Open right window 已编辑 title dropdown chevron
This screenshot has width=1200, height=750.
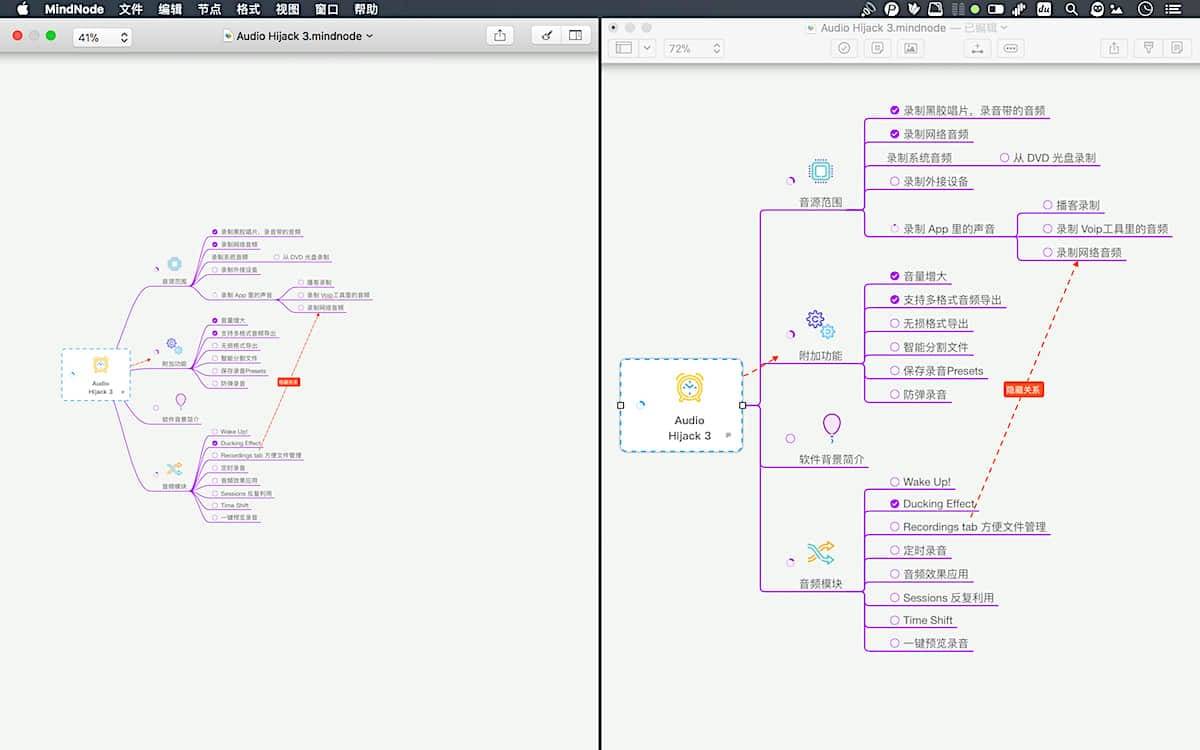pyautogui.click(x=1005, y=28)
